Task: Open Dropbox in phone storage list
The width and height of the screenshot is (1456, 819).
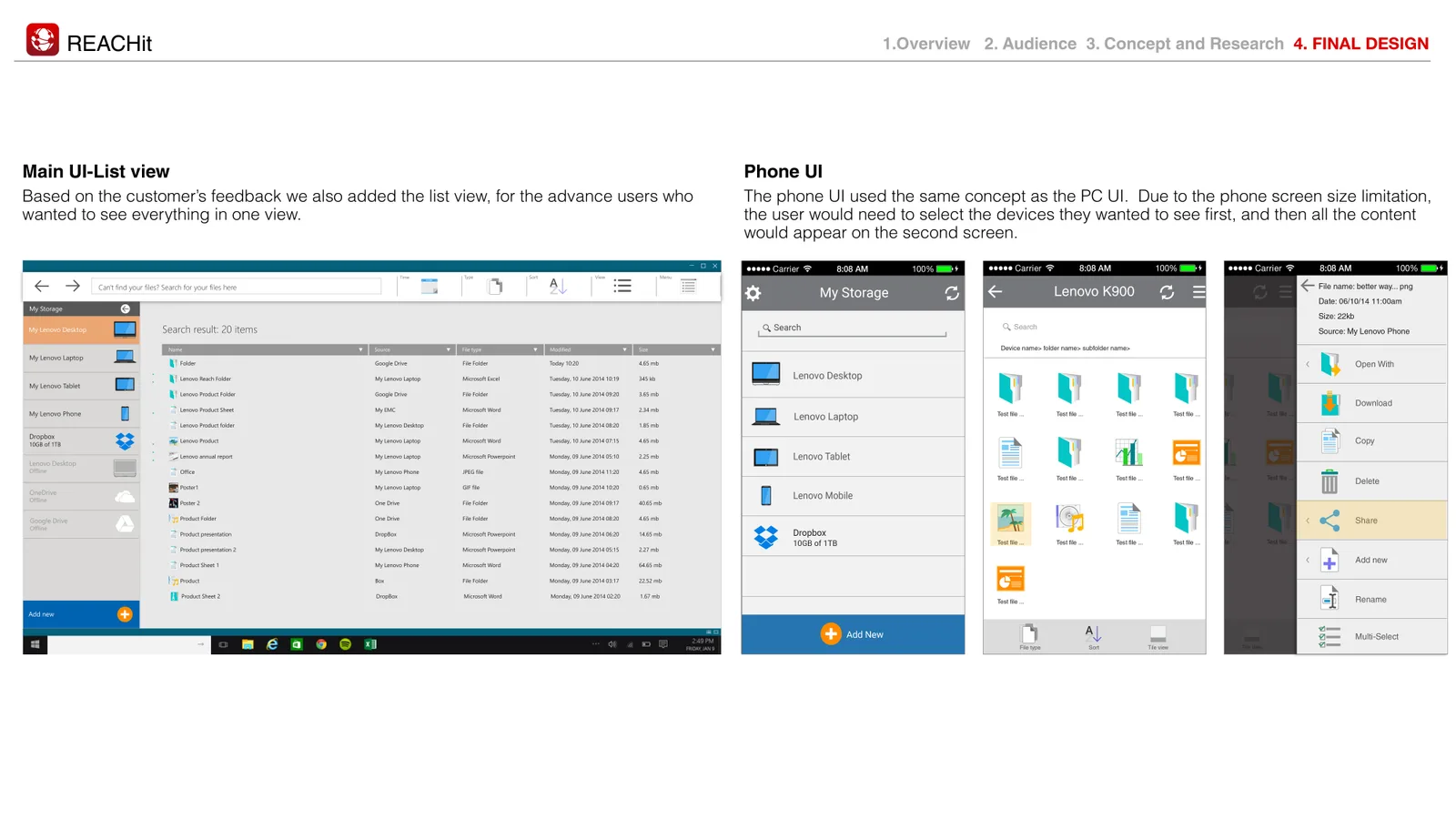Action: [x=853, y=537]
